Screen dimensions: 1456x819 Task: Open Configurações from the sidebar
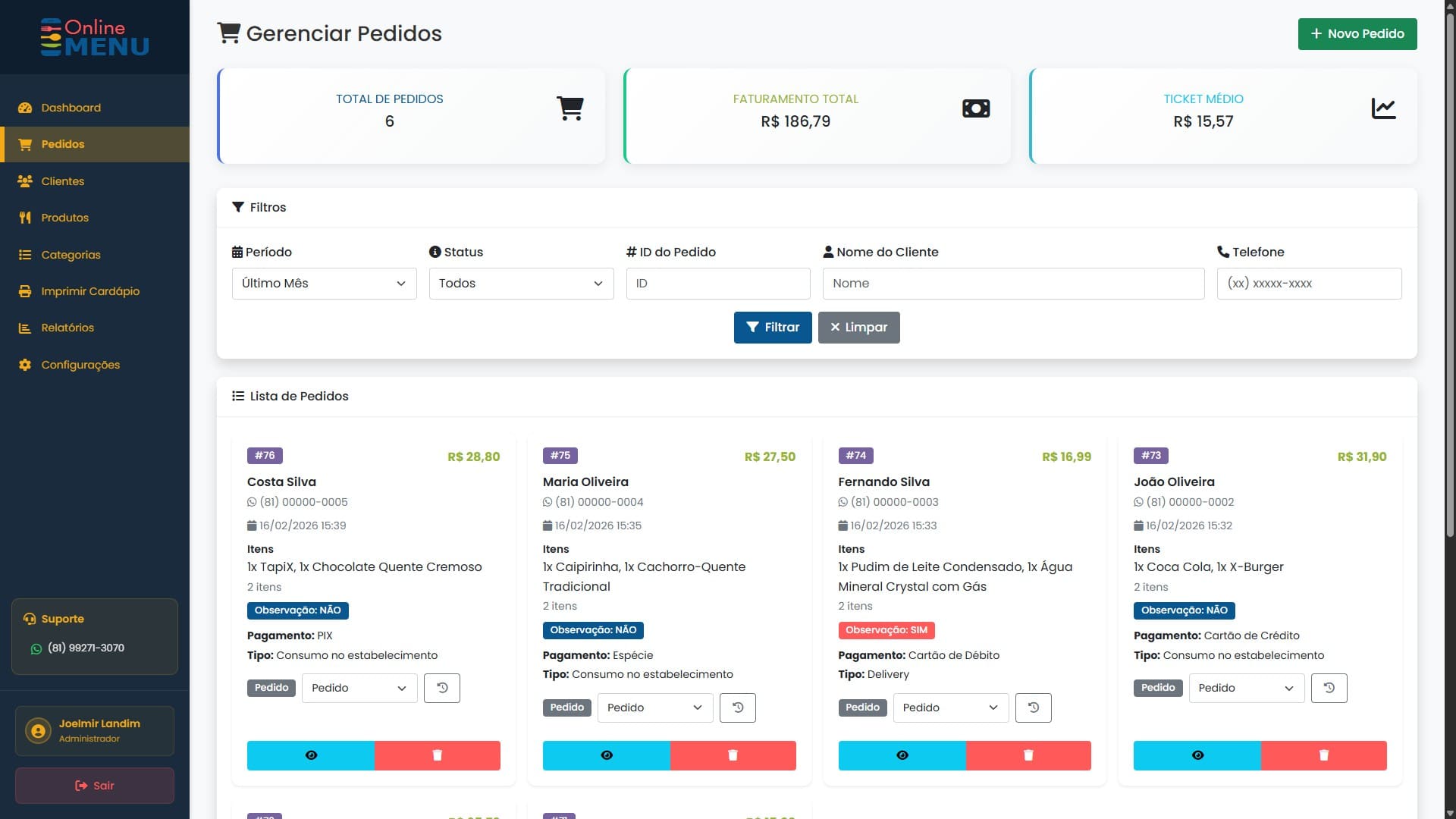coord(80,365)
